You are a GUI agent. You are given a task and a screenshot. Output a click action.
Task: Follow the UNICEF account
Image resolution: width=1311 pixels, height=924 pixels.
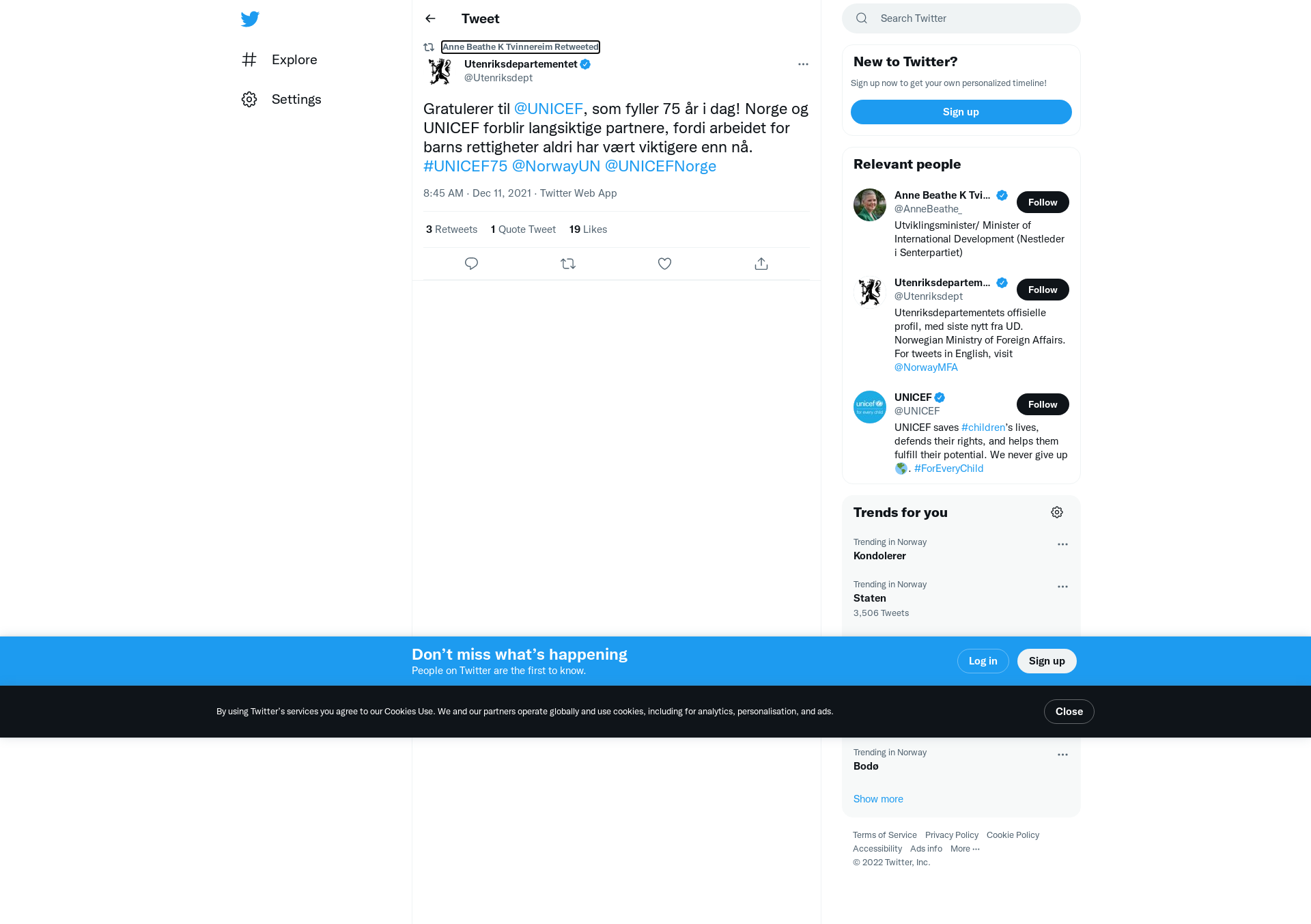click(1043, 404)
